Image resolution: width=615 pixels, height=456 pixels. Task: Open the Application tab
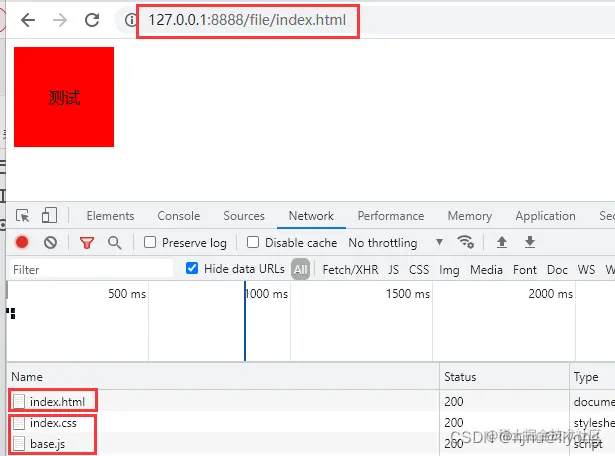(x=546, y=216)
